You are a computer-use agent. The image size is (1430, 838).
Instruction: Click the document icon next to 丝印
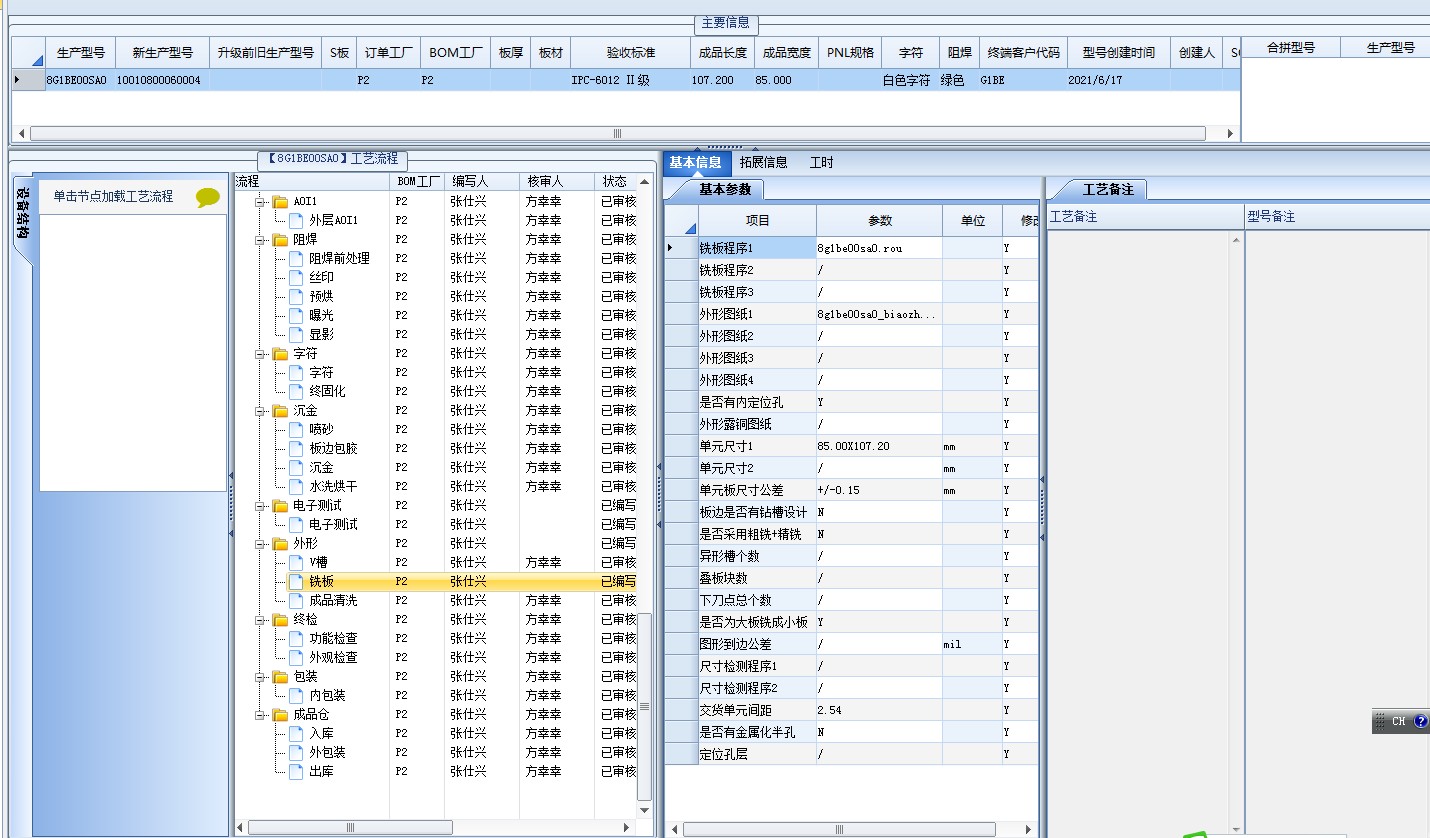coord(296,277)
